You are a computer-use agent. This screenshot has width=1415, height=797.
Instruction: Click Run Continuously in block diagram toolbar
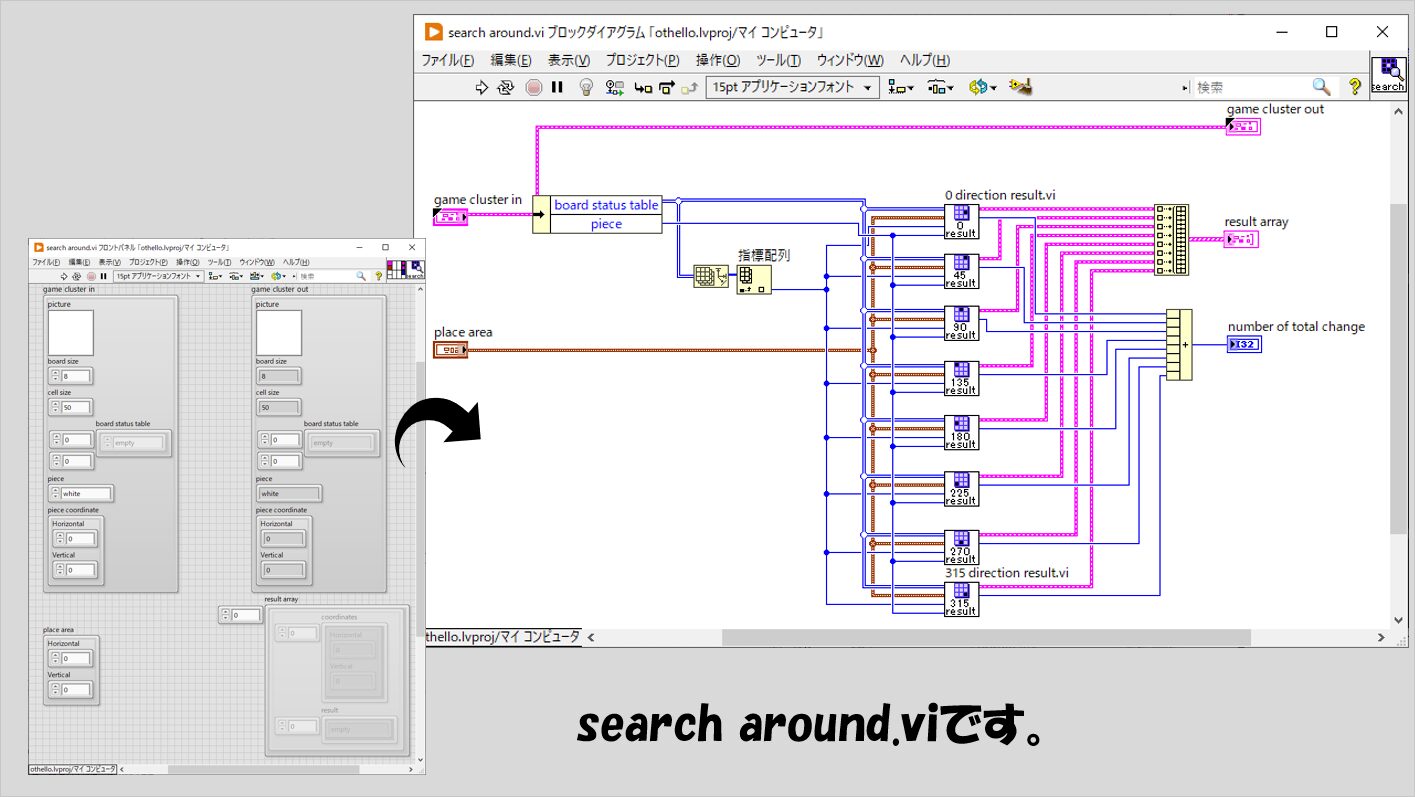pos(506,87)
